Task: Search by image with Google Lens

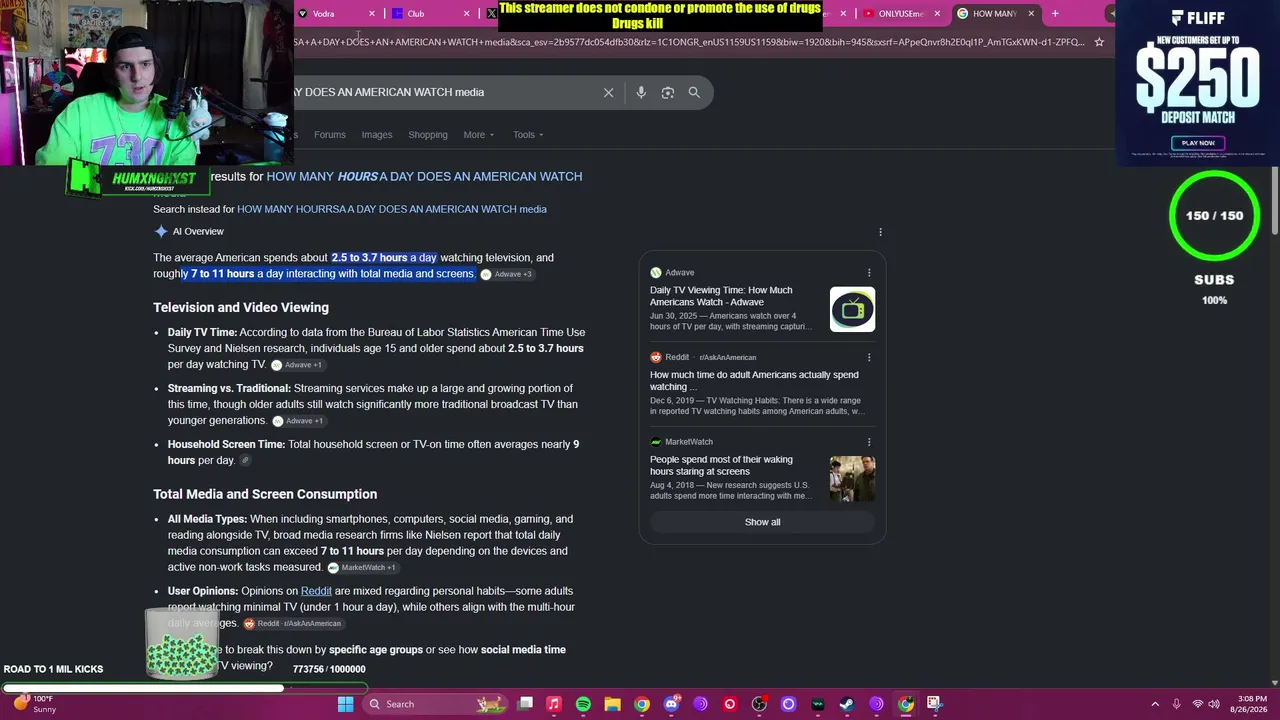Action: [x=668, y=92]
